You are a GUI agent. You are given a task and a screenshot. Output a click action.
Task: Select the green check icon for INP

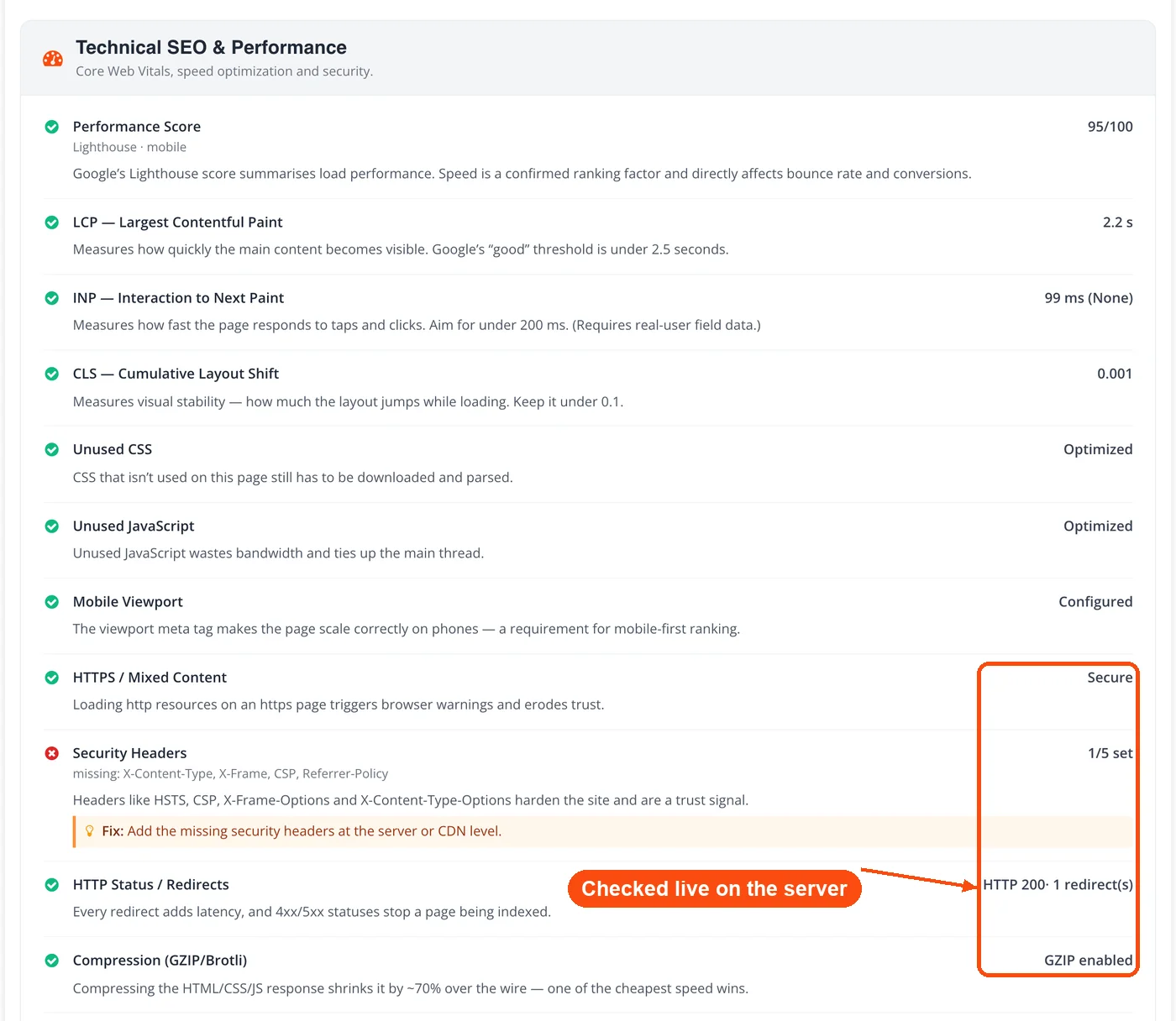(52, 298)
